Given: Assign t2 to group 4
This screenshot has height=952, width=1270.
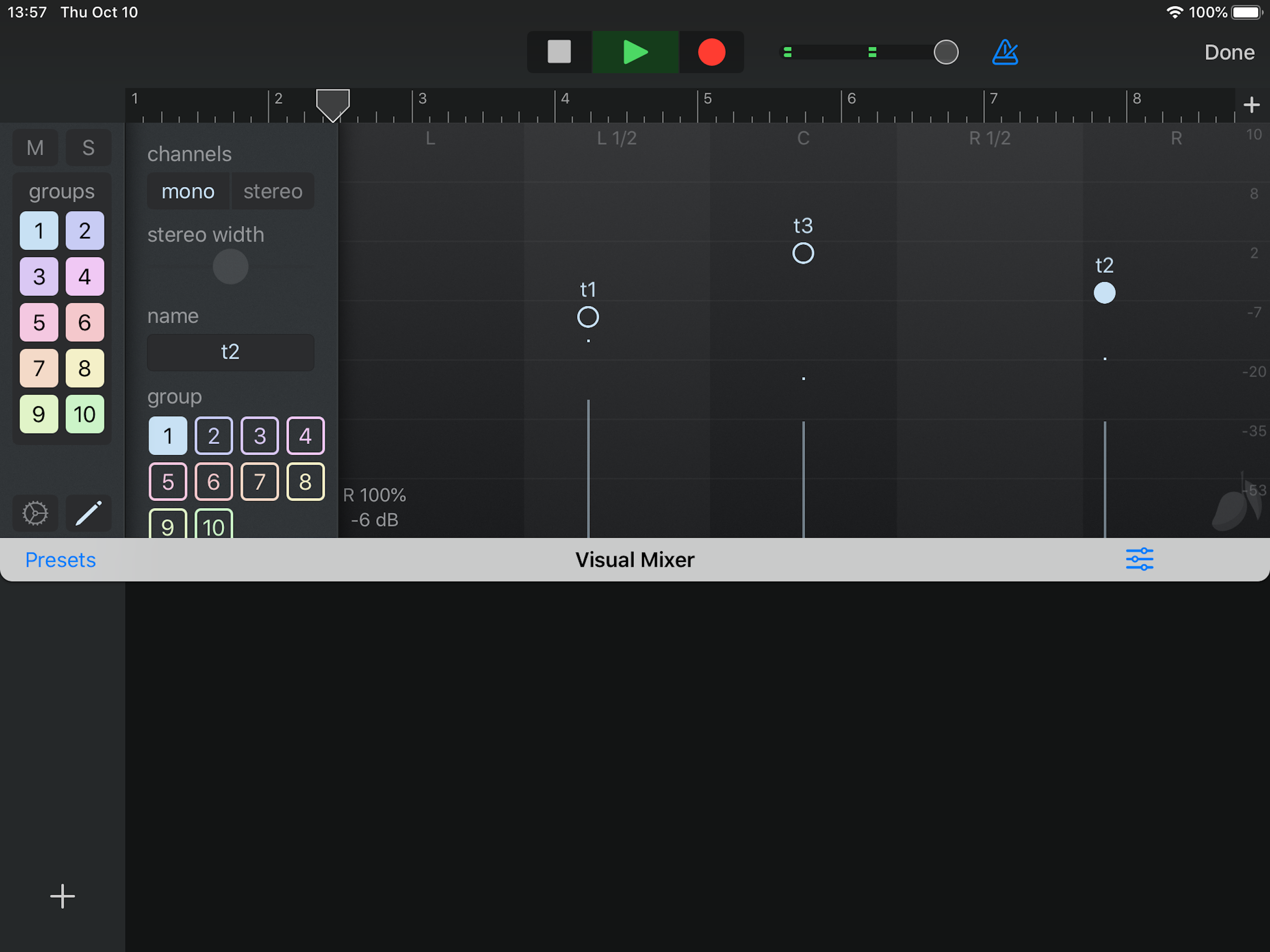Looking at the screenshot, I should [x=305, y=436].
